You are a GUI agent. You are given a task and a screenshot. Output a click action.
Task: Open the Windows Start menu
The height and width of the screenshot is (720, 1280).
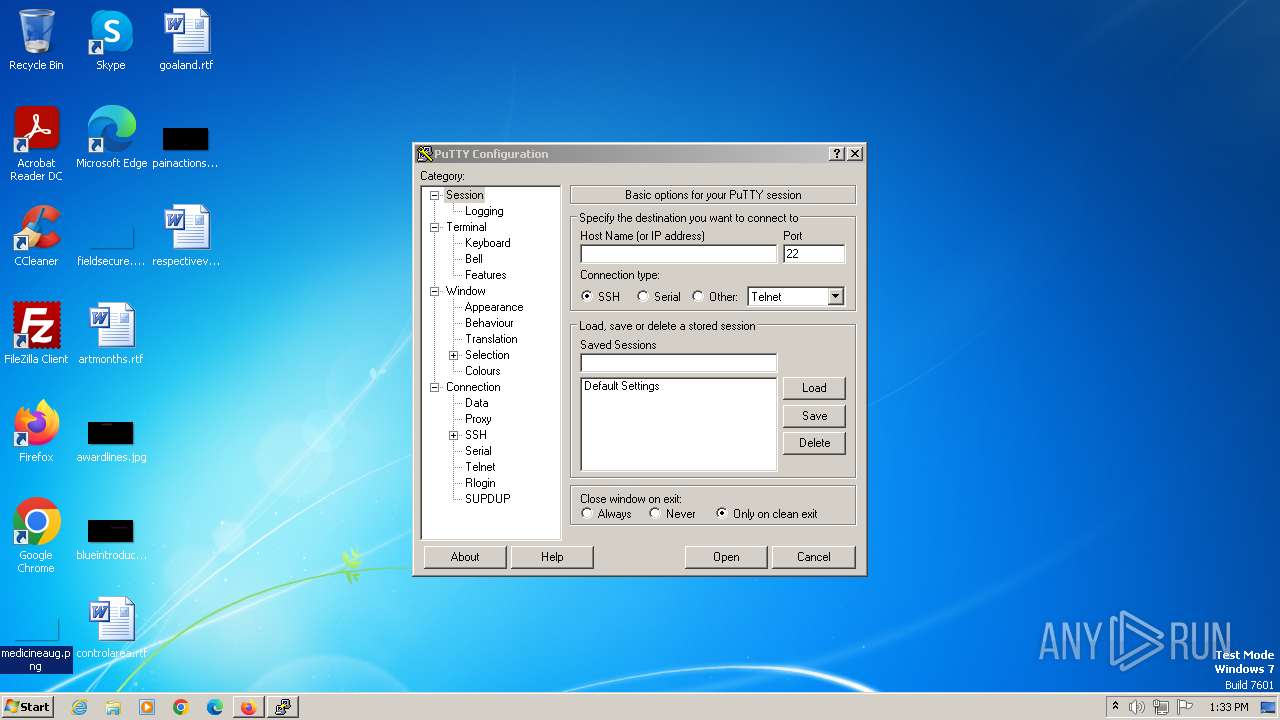27,707
